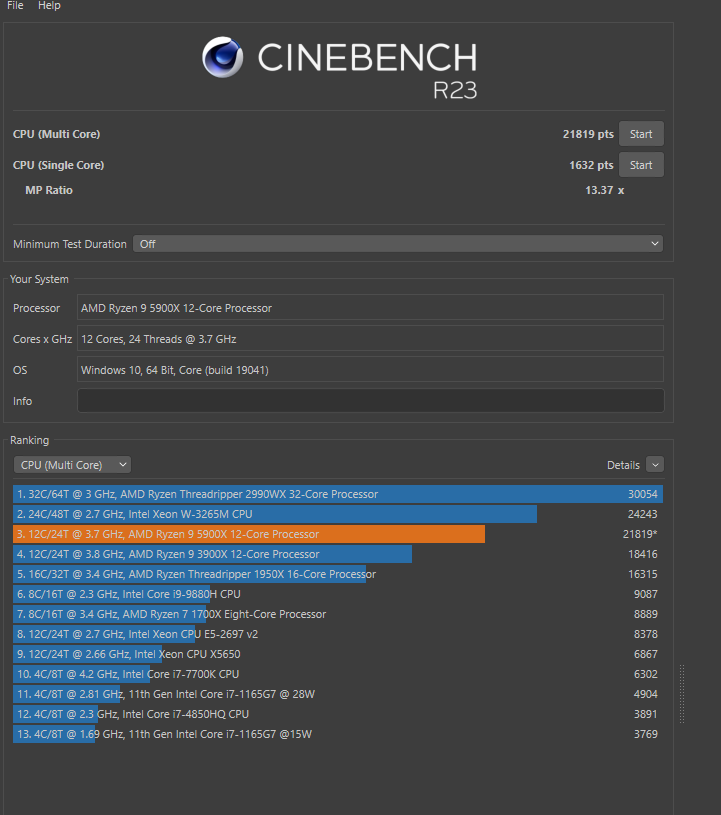Click the Processor name field
This screenshot has height=815, width=721.
[x=370, y=308]
